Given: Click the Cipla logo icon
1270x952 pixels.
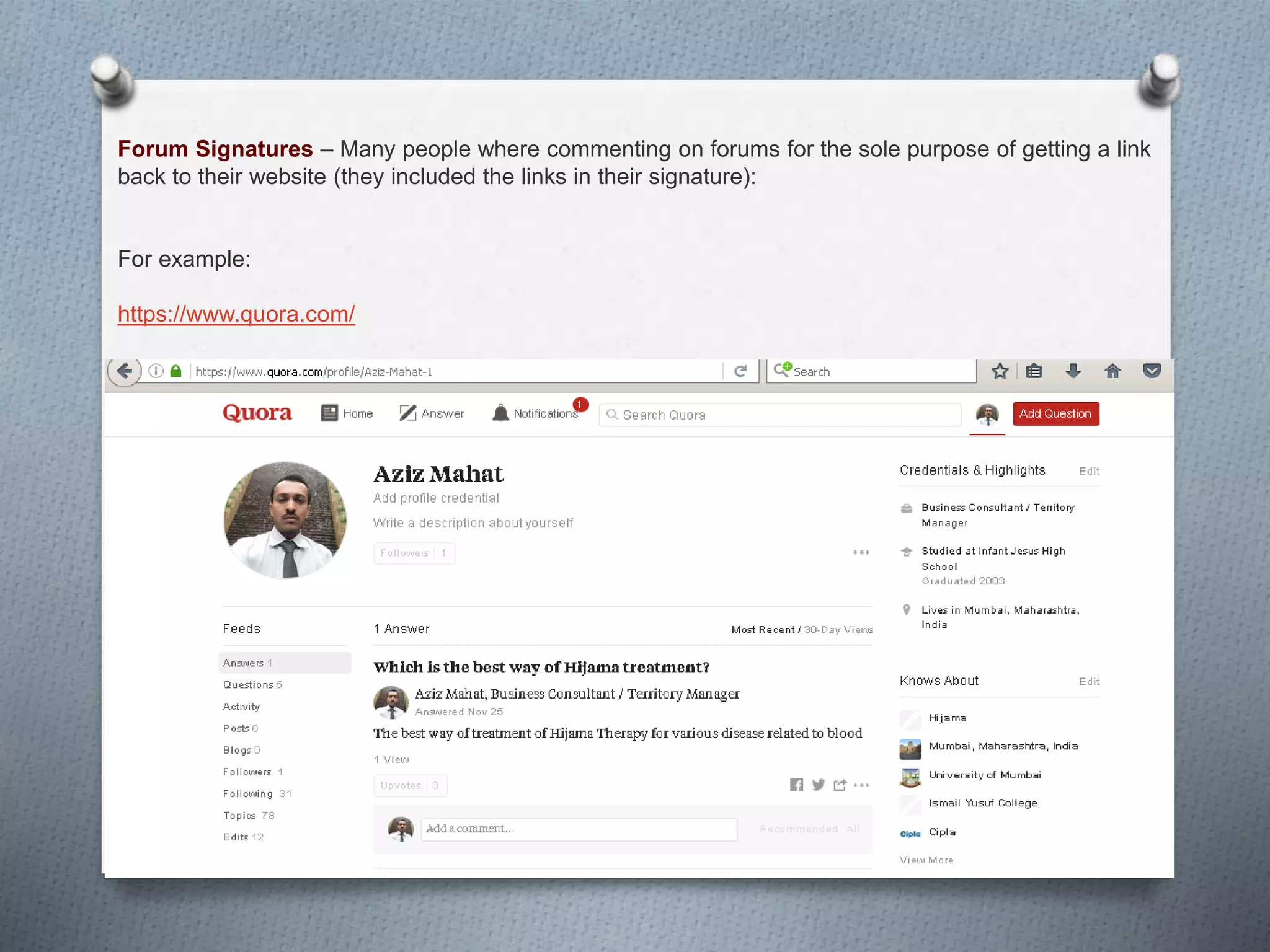Looking at the screenshot, I should click(x=910, y=834).
